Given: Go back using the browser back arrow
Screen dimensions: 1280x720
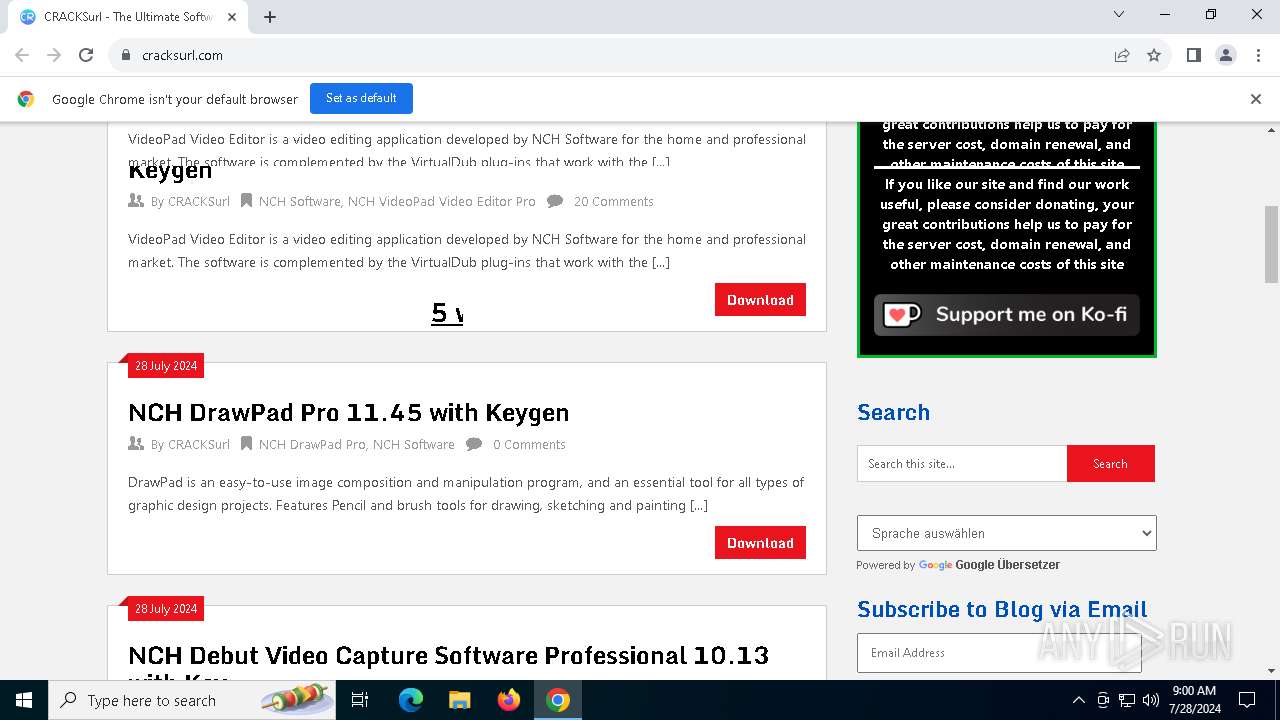Looking at the screenshot, I should tap(22, 55).
